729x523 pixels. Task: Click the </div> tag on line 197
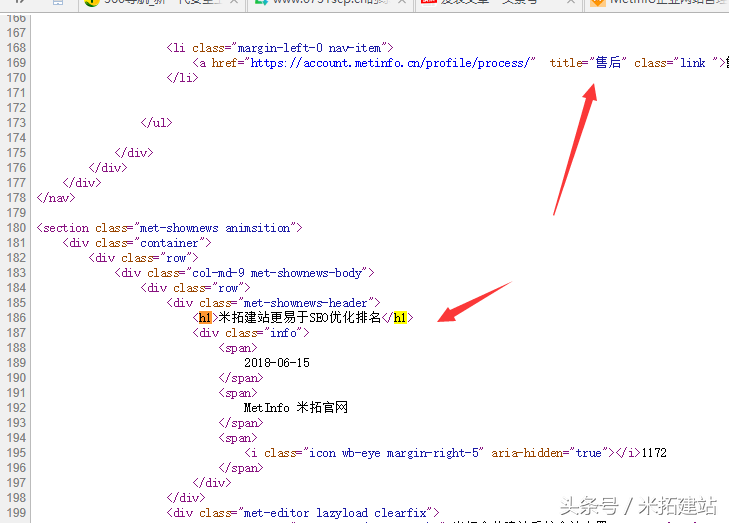(212, 483)
